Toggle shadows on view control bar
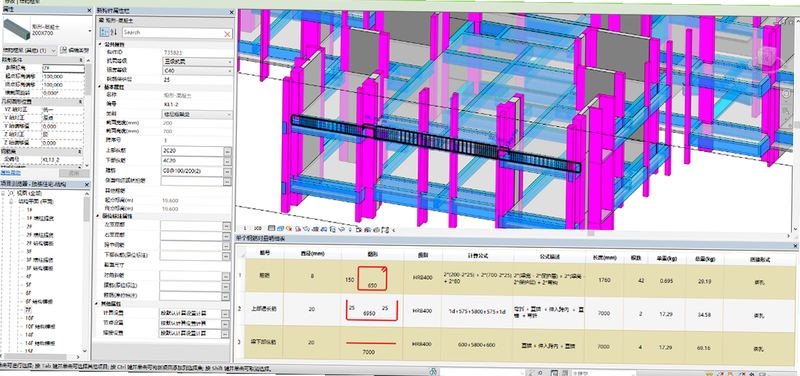 click(297, 229)
